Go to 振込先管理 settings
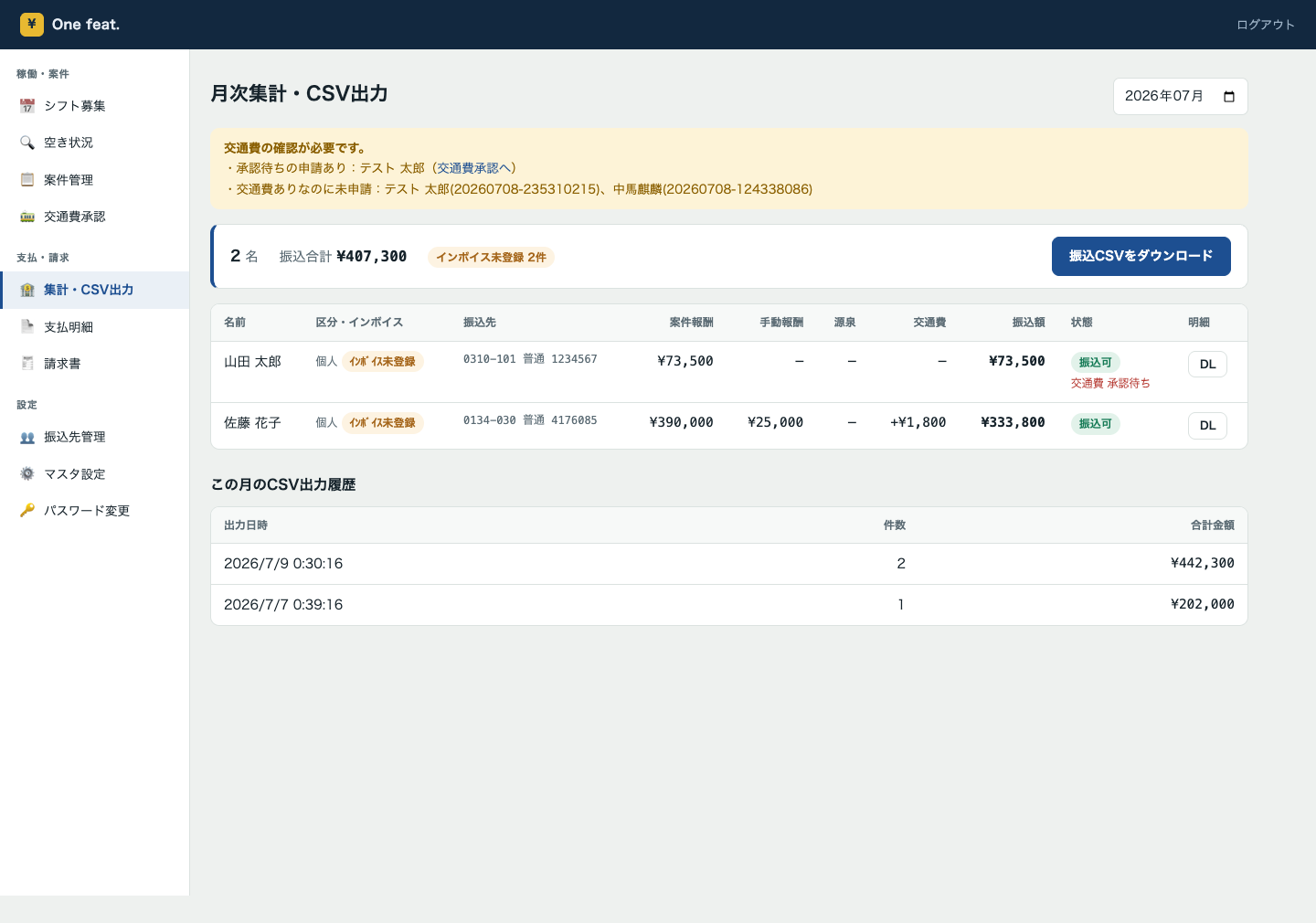This screenshot has height=923, width=1316. tap(95, 437)
